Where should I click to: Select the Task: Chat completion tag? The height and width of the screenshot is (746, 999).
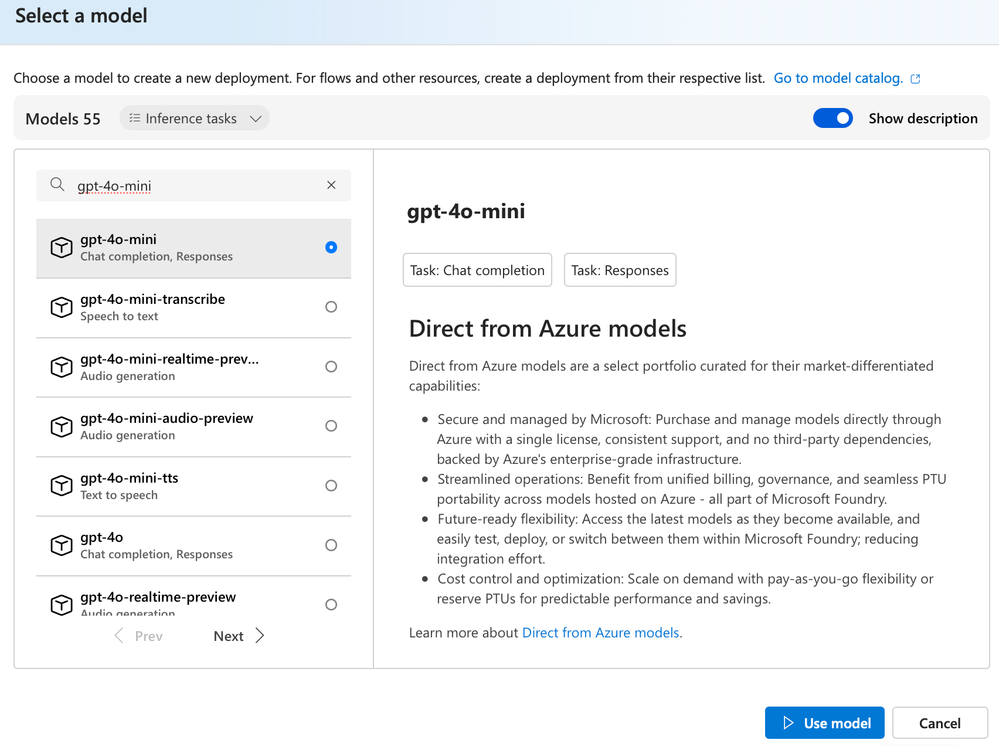point(477,270)
